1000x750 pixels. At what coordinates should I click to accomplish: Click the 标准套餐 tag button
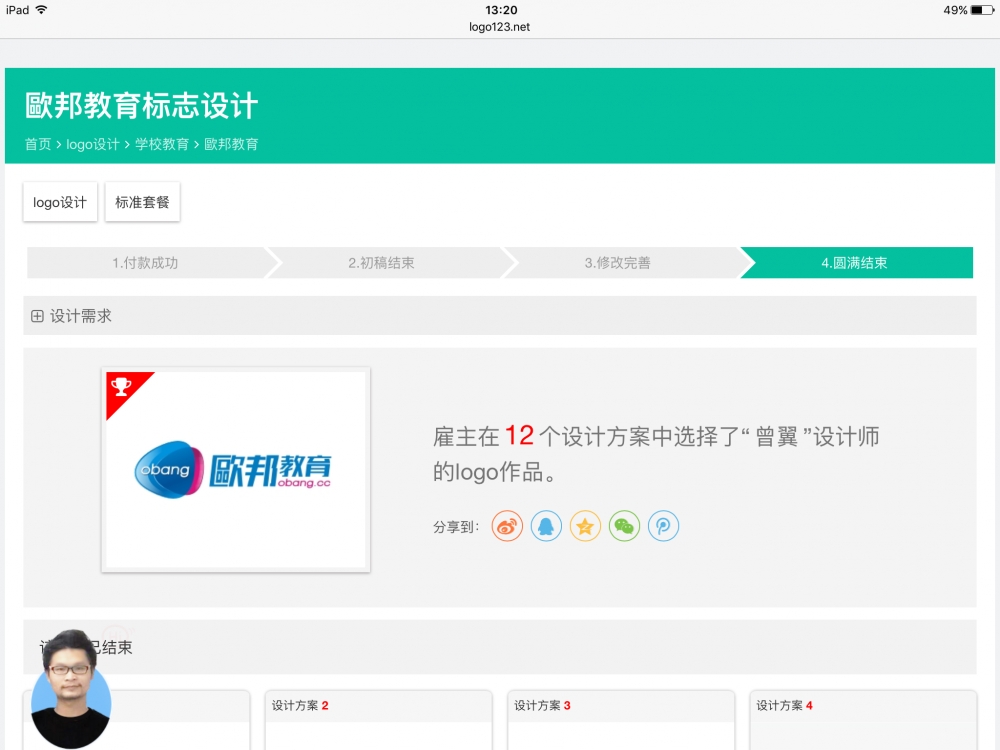[142, 202]
